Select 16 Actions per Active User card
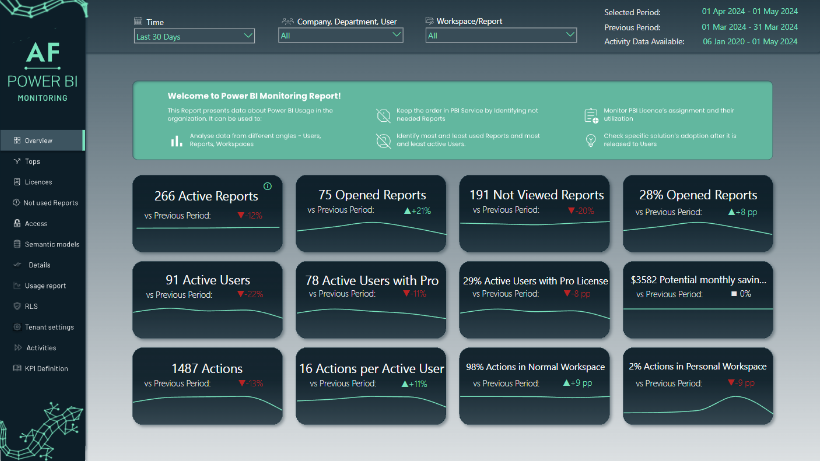The width and height of the screenshot is (821, 461). tap(371, 386)
